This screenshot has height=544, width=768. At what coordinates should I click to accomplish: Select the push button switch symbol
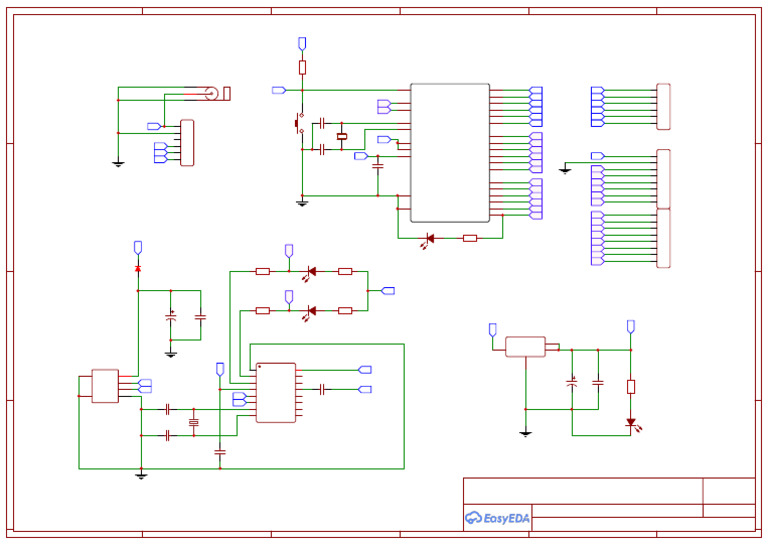(299, 123)
